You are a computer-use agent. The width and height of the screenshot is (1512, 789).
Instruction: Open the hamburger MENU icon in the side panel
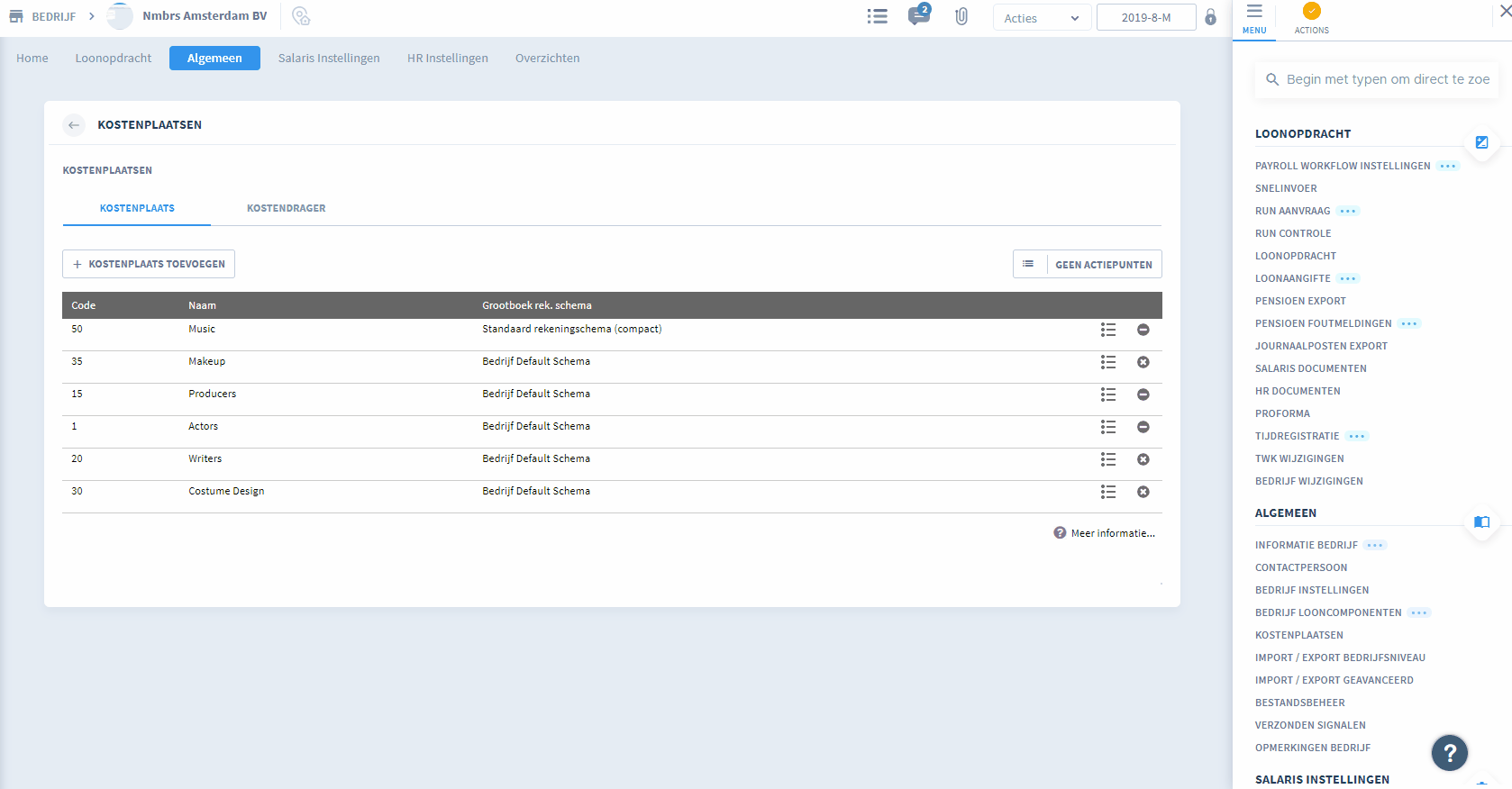coord(1254,19)
